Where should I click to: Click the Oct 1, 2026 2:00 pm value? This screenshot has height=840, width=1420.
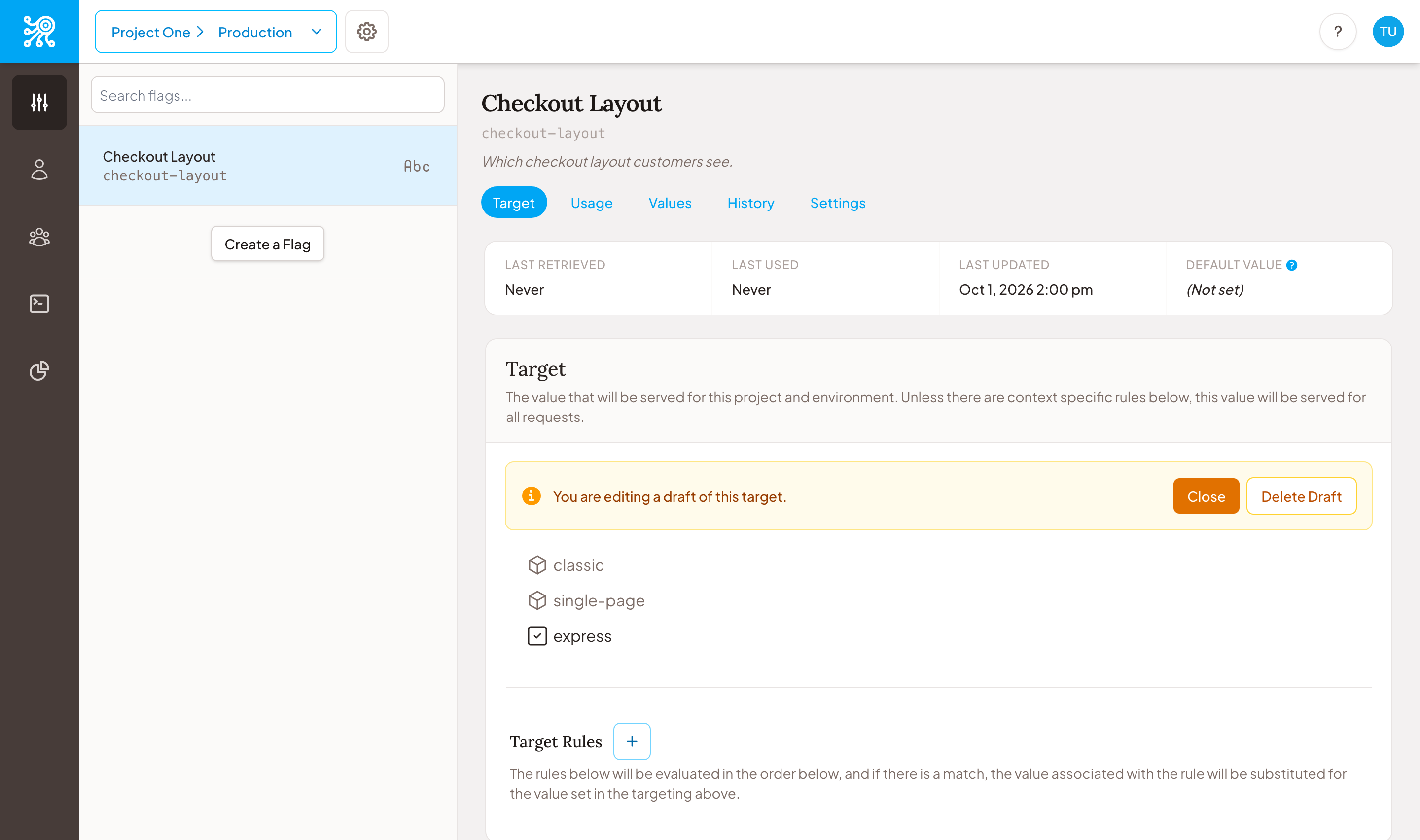tap(1025, 290)
